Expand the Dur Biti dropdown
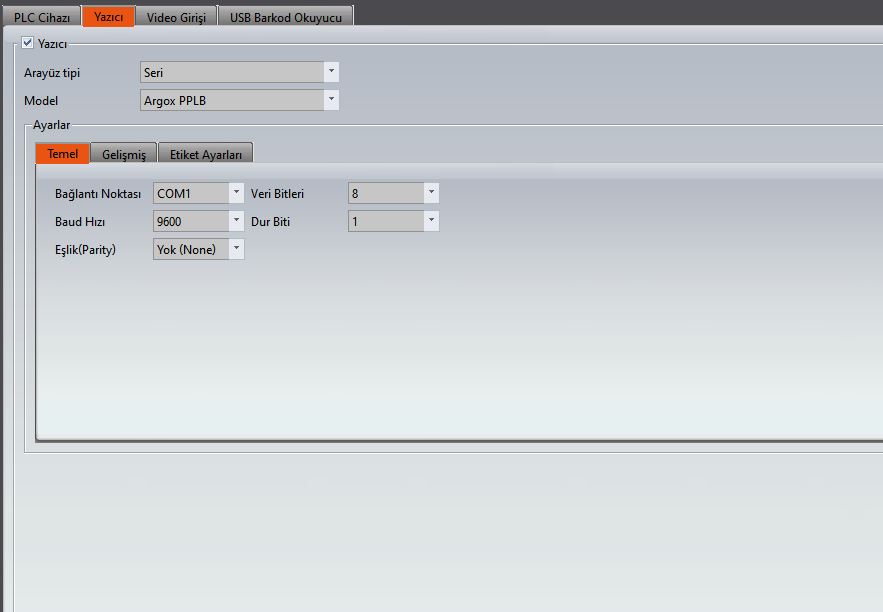 click(x=392, y=221)
